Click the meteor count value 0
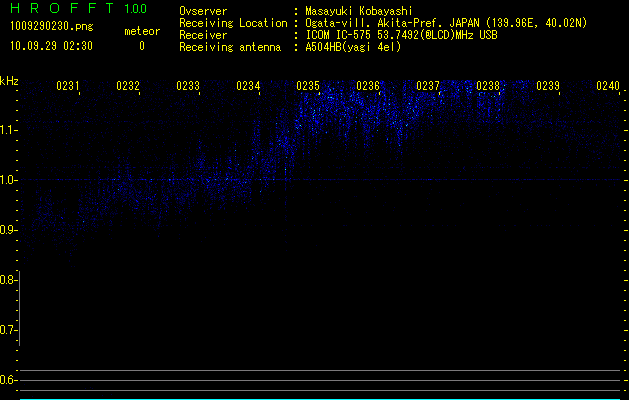This screenshot has height=400, width=629. 142,46
